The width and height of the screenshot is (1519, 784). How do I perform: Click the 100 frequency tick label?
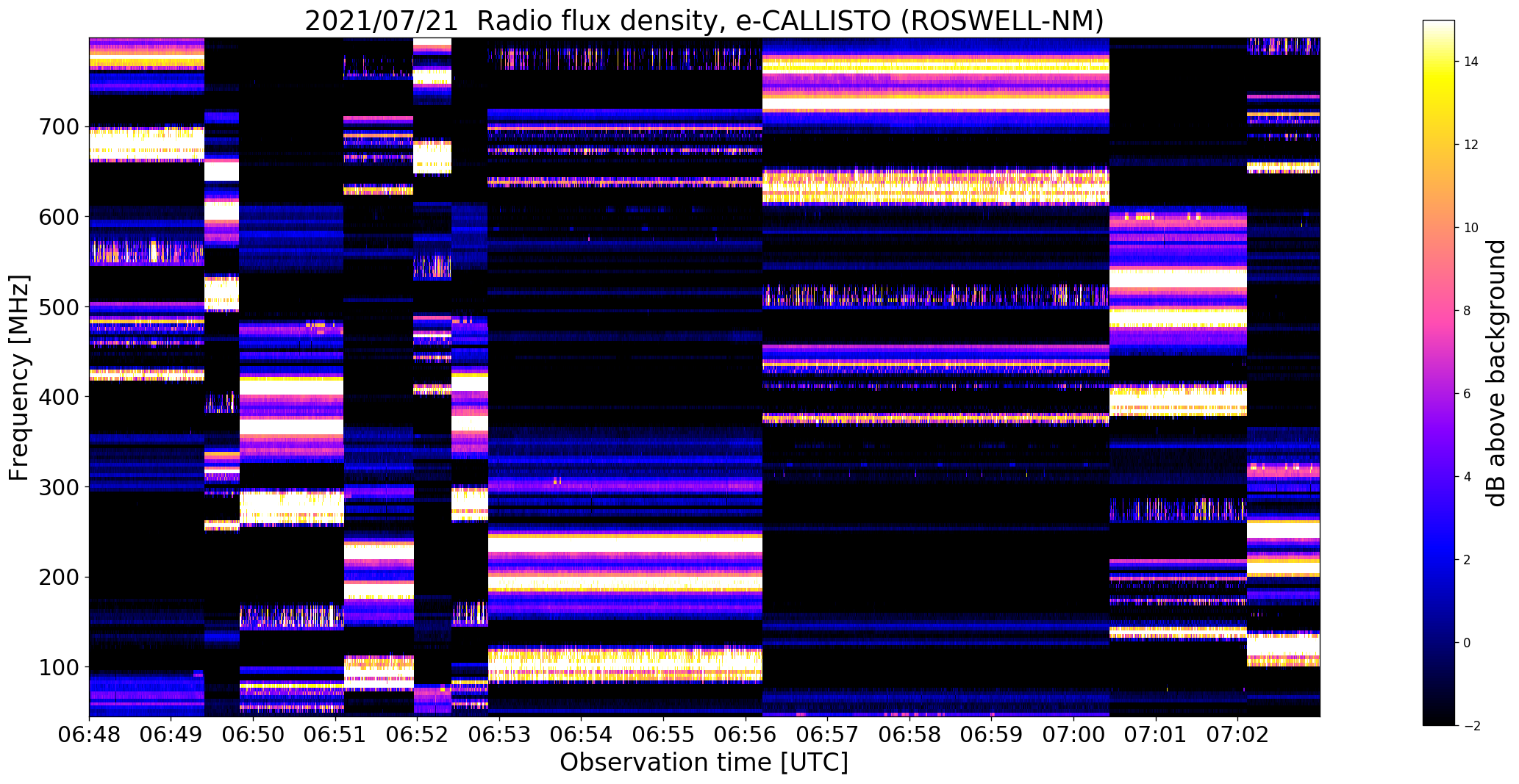click(57, 668)
